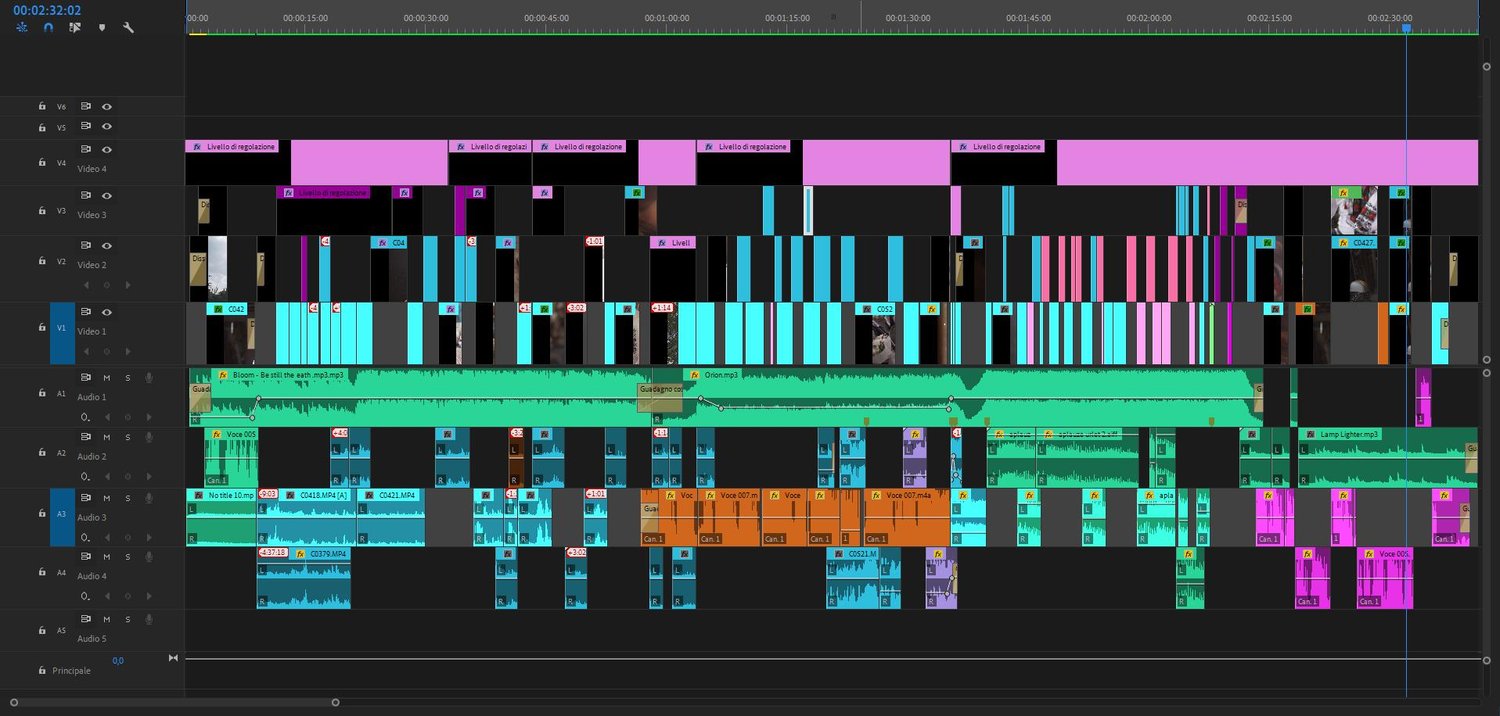Toggle insert sequences as nests icon
The width and height of the screenshot is (1500, 716).
22,28
